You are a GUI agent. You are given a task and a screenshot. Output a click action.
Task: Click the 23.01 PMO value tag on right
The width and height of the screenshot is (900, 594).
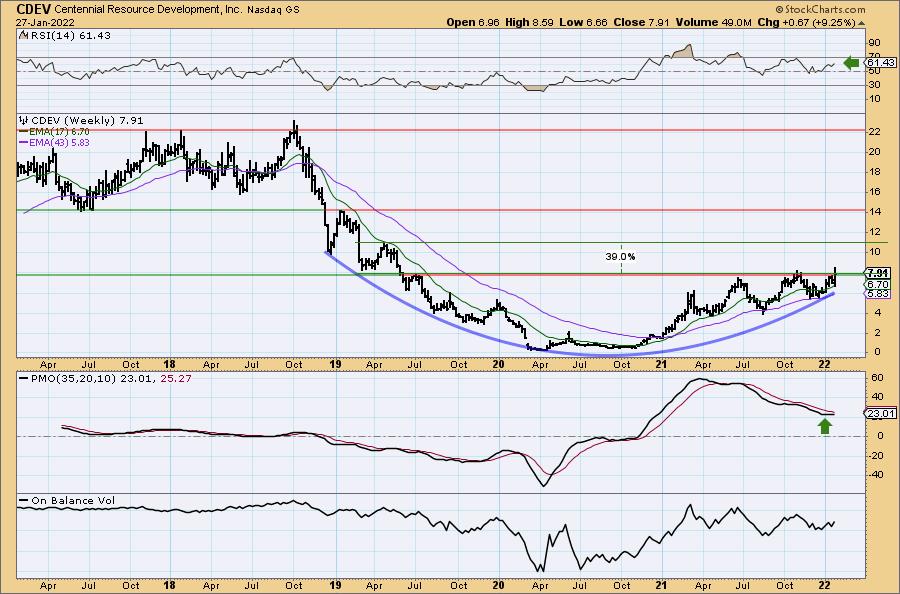pos(880,413)
